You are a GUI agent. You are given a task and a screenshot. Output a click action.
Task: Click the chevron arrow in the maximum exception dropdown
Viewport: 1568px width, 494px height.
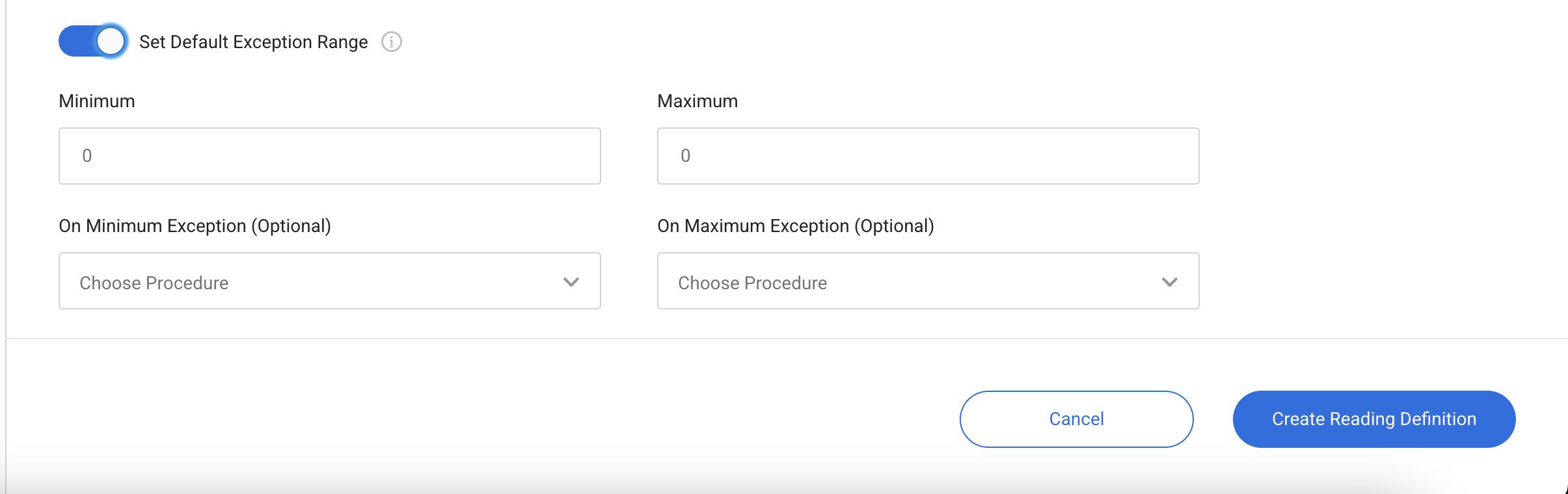tap(1169, 282)
